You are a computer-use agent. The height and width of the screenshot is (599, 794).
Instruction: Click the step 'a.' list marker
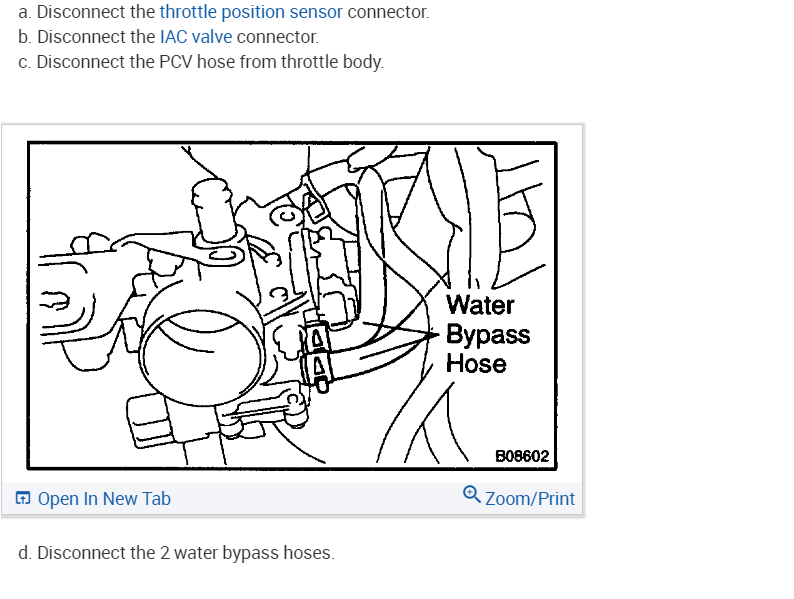(x=25, y=13)
